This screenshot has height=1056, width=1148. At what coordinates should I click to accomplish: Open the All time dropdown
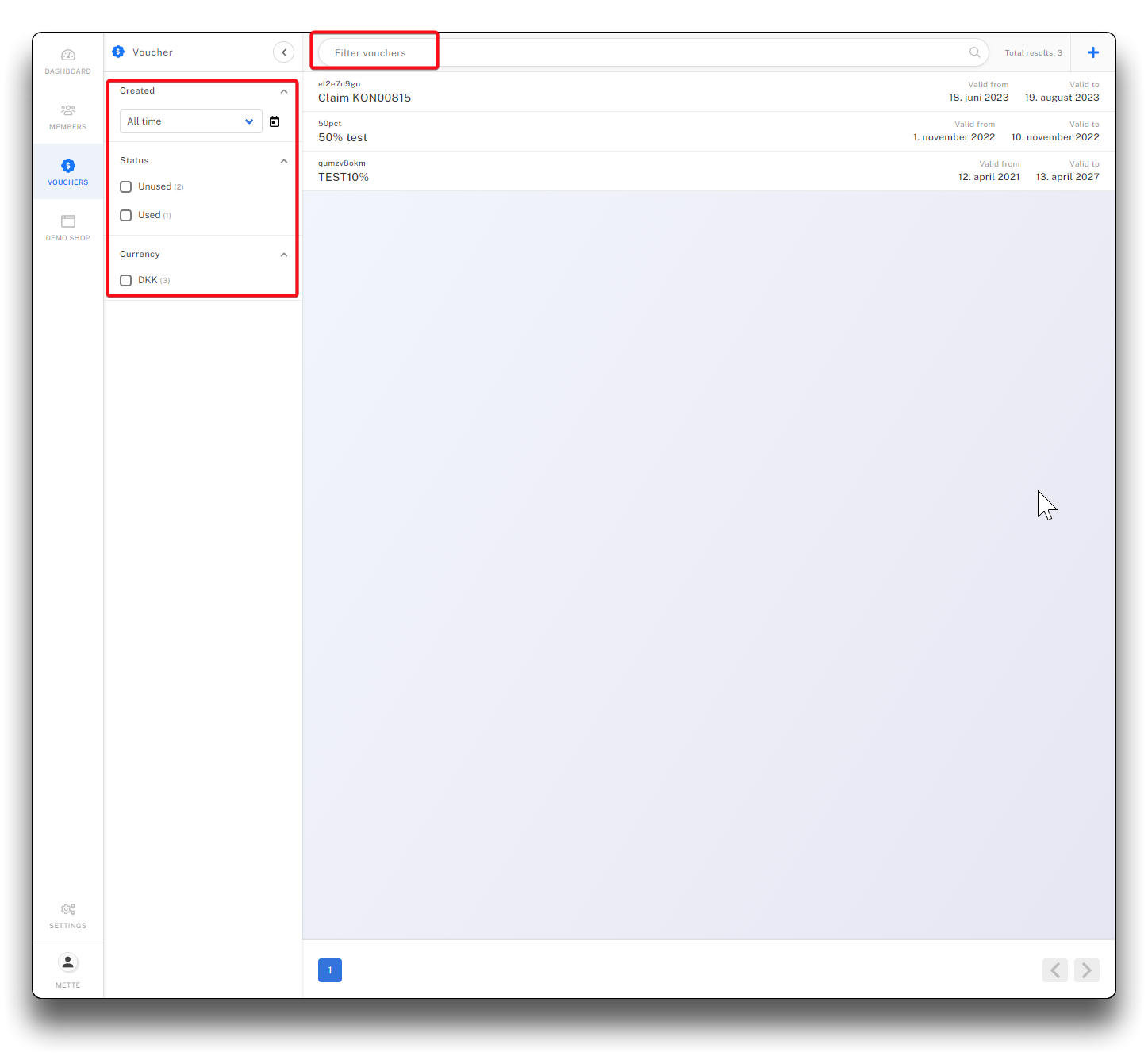point(190,121)
